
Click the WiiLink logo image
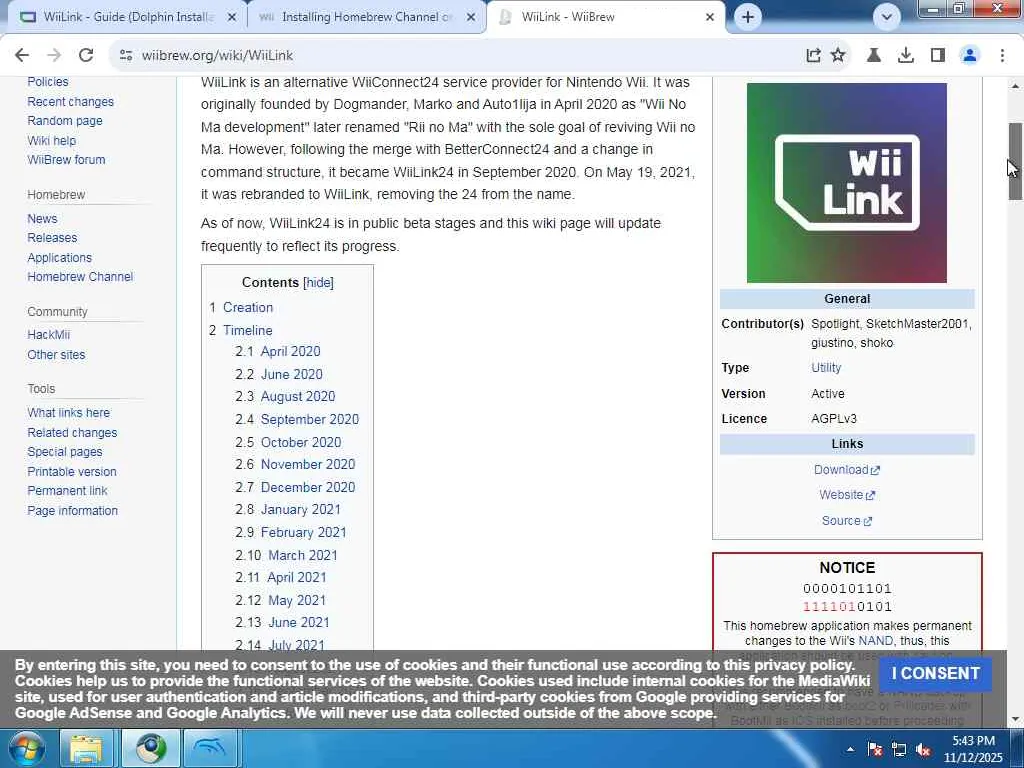[846, 183]
